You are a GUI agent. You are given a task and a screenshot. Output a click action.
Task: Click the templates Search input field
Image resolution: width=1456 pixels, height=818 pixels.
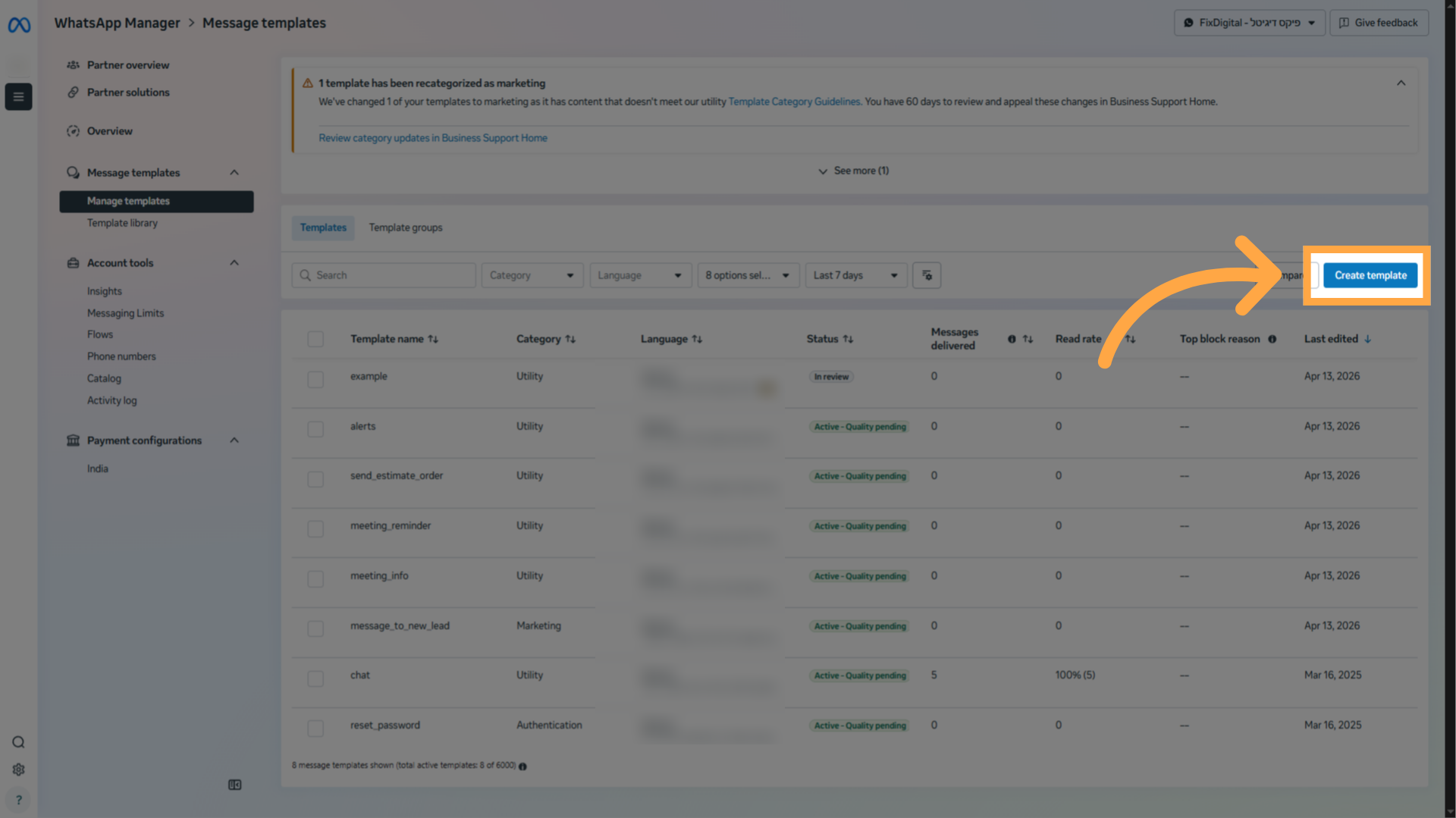tap(384, 275)
